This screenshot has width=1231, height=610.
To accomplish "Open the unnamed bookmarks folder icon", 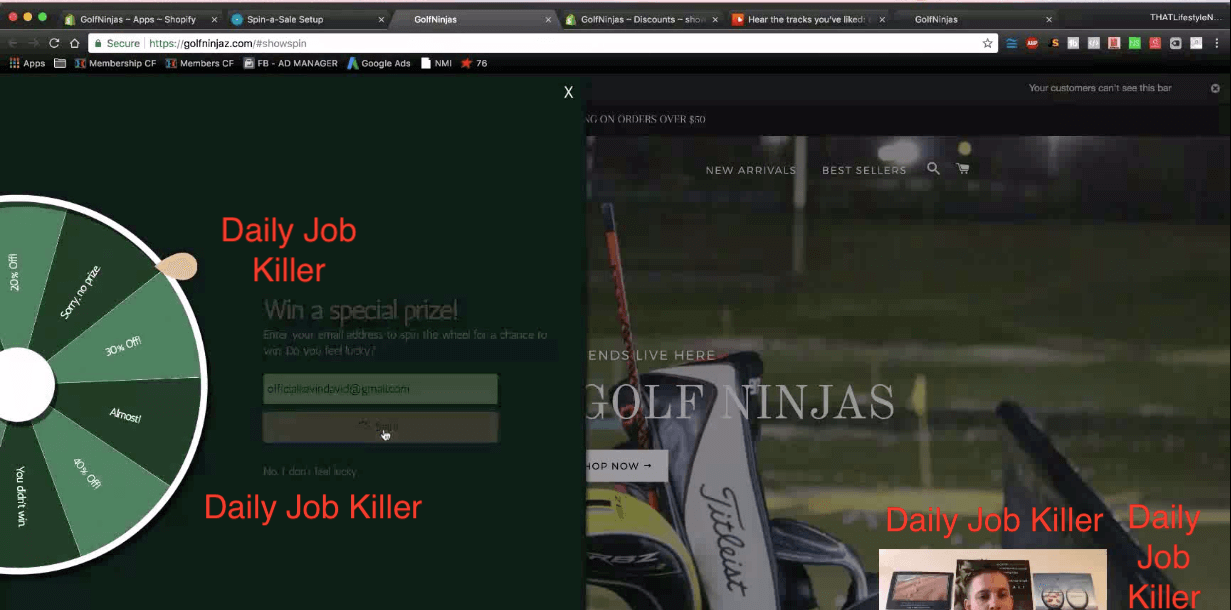I will coord(60,63).
